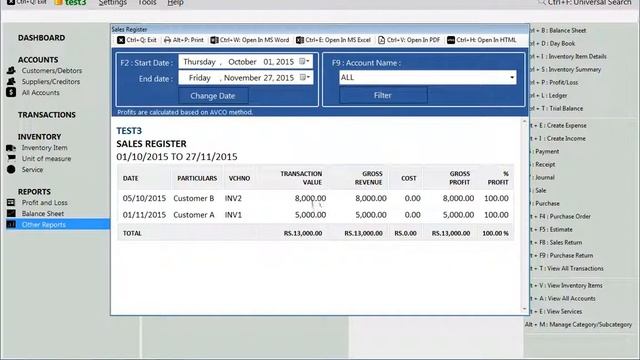Screen dimensions: 640x360
Task: Open Inventory Item in the sidebar
Action: [x=44, y=148]
